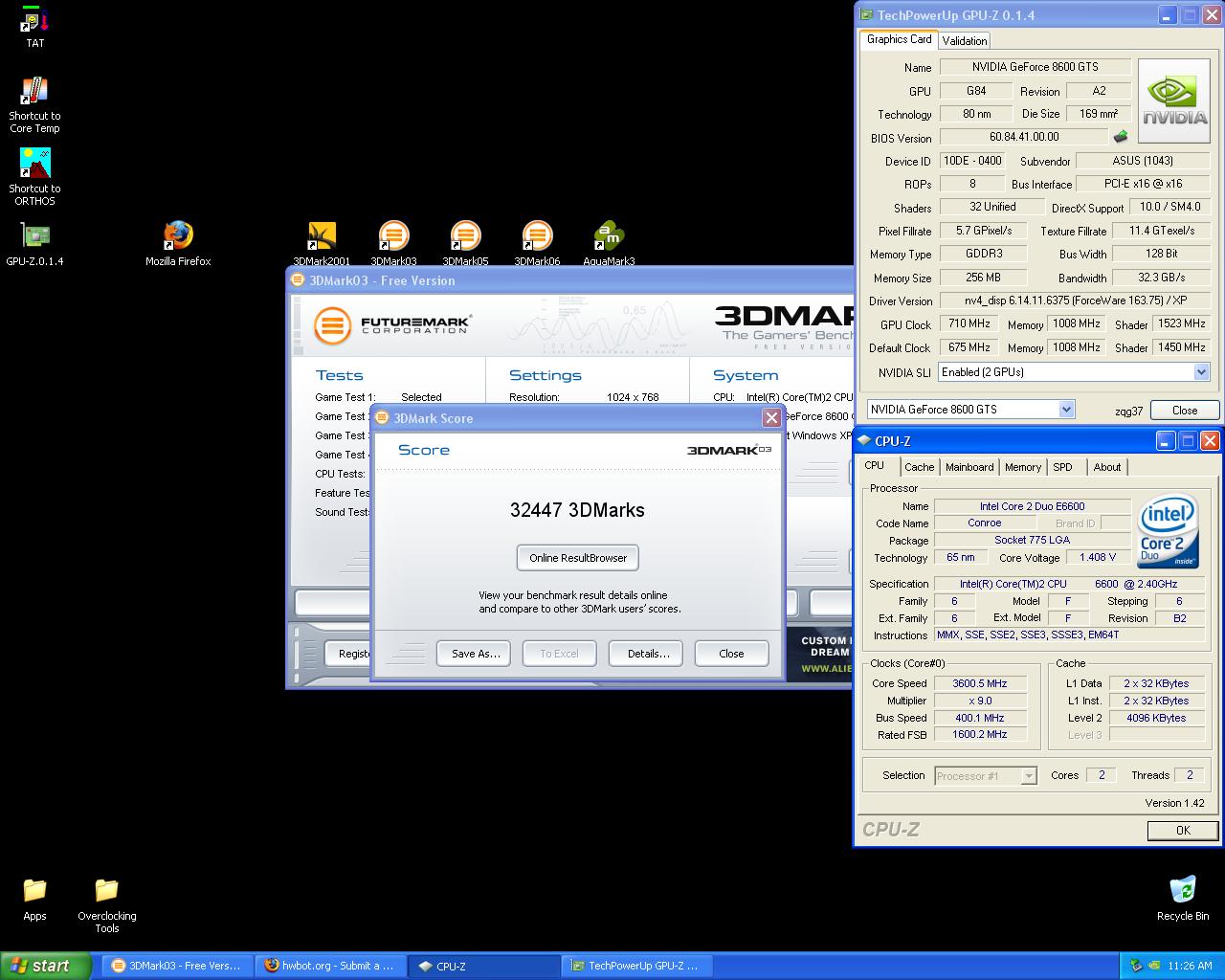
Task: Click the taskbar clock showing 11:26 AM
Action: tap(1190, 966)
